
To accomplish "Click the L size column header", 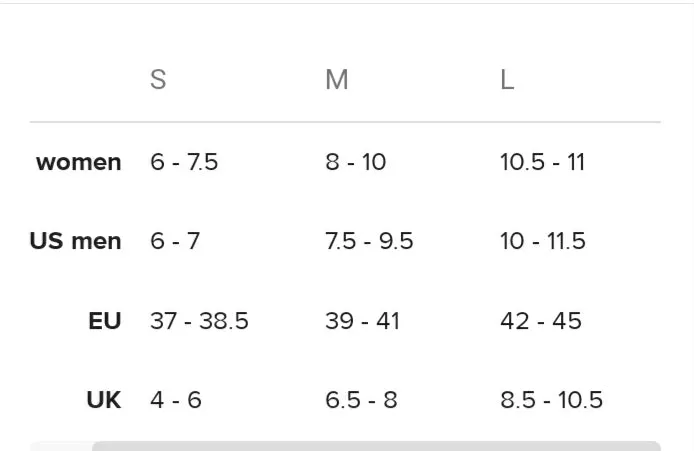I will click(x=507, y=80).
